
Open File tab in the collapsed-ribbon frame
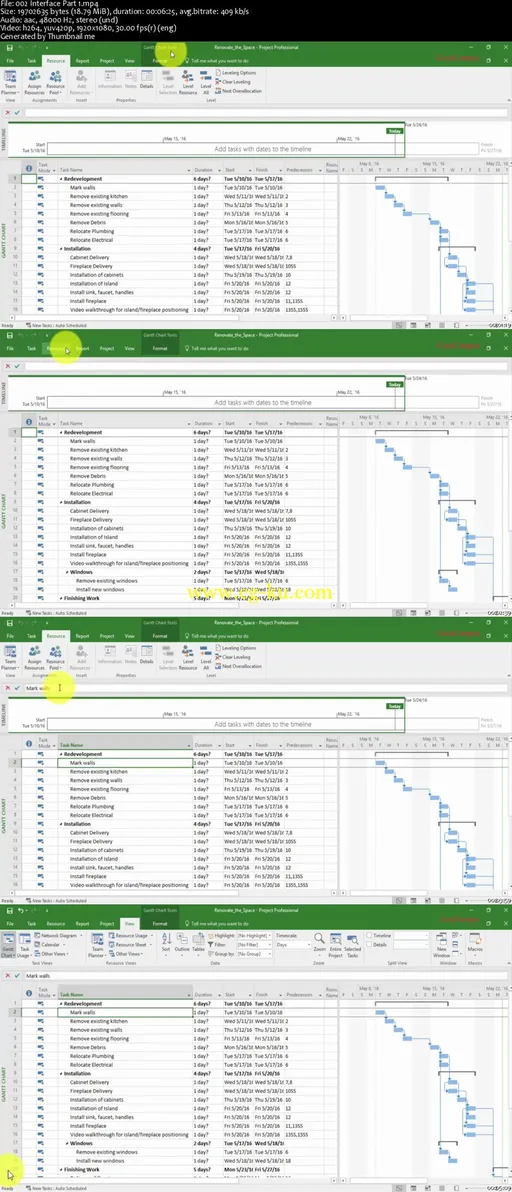pos(10,348)
